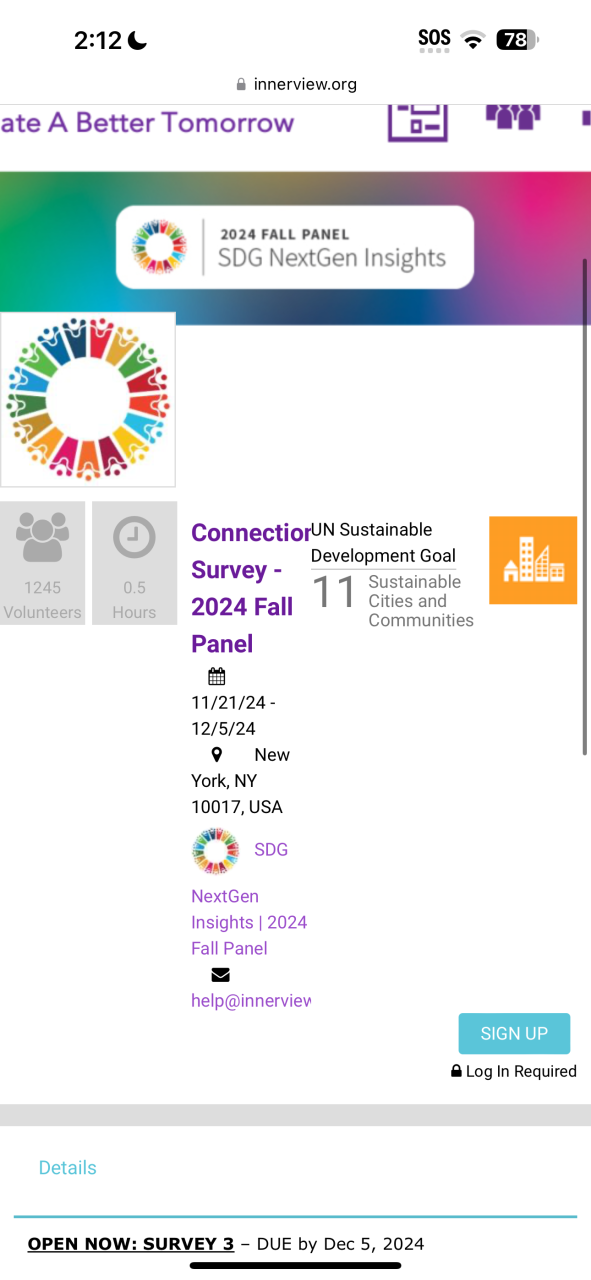Tap the innerview.org address bar
The width and height of the screenshot is (591, 1280).
click(x=296, y=84)
